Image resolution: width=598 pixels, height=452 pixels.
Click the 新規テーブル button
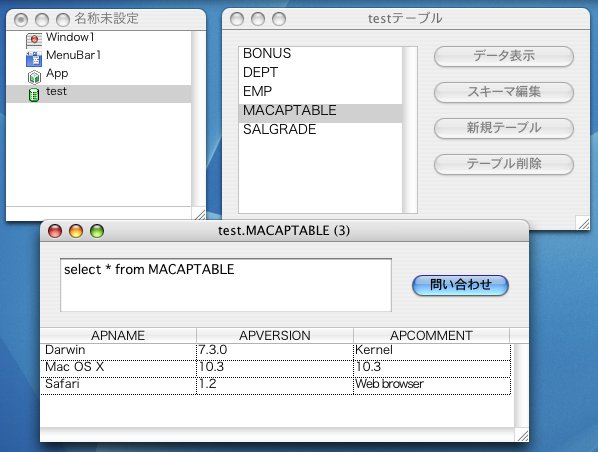point(504,128)
